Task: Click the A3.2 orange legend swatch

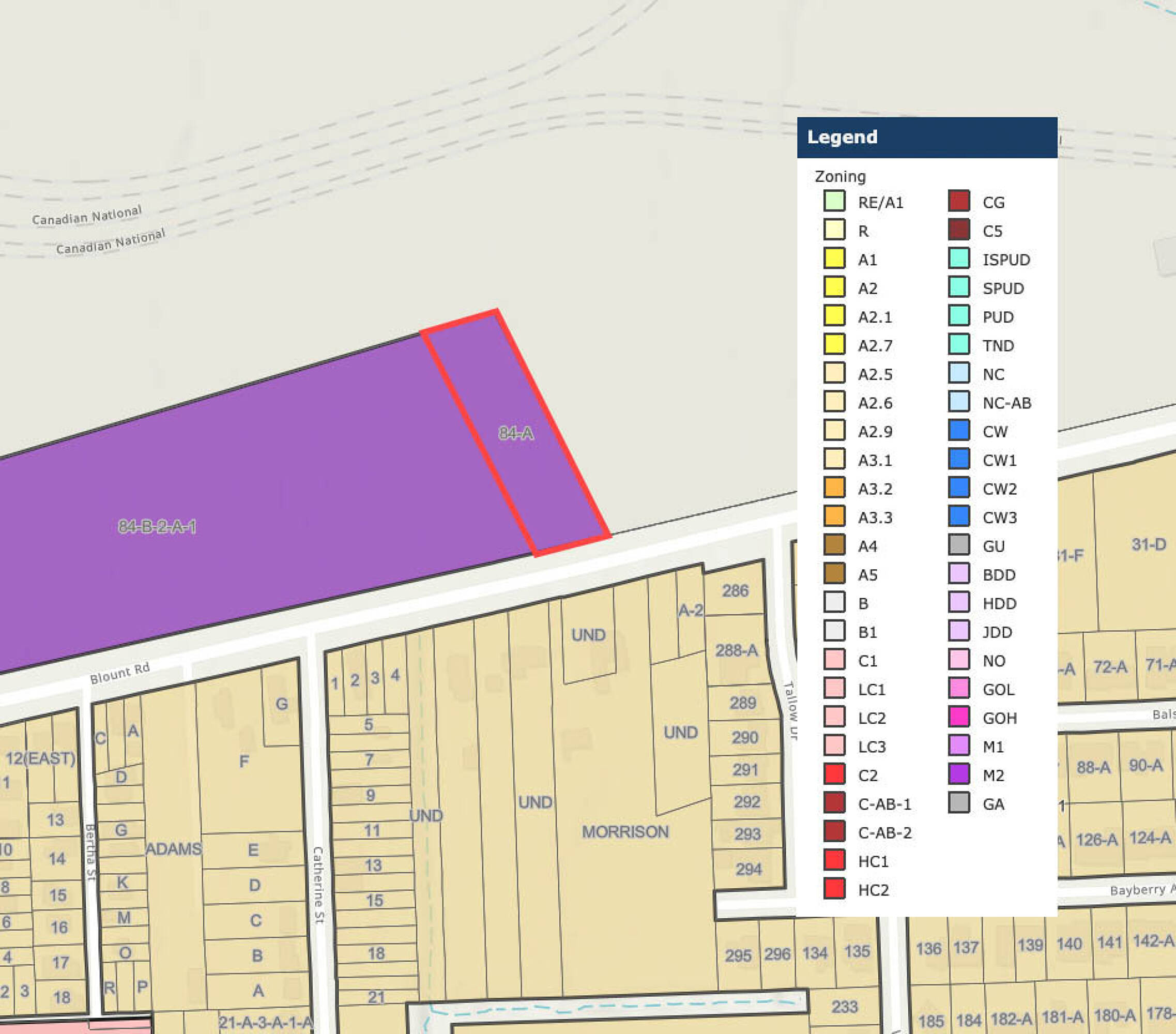Action: point(834,488)
